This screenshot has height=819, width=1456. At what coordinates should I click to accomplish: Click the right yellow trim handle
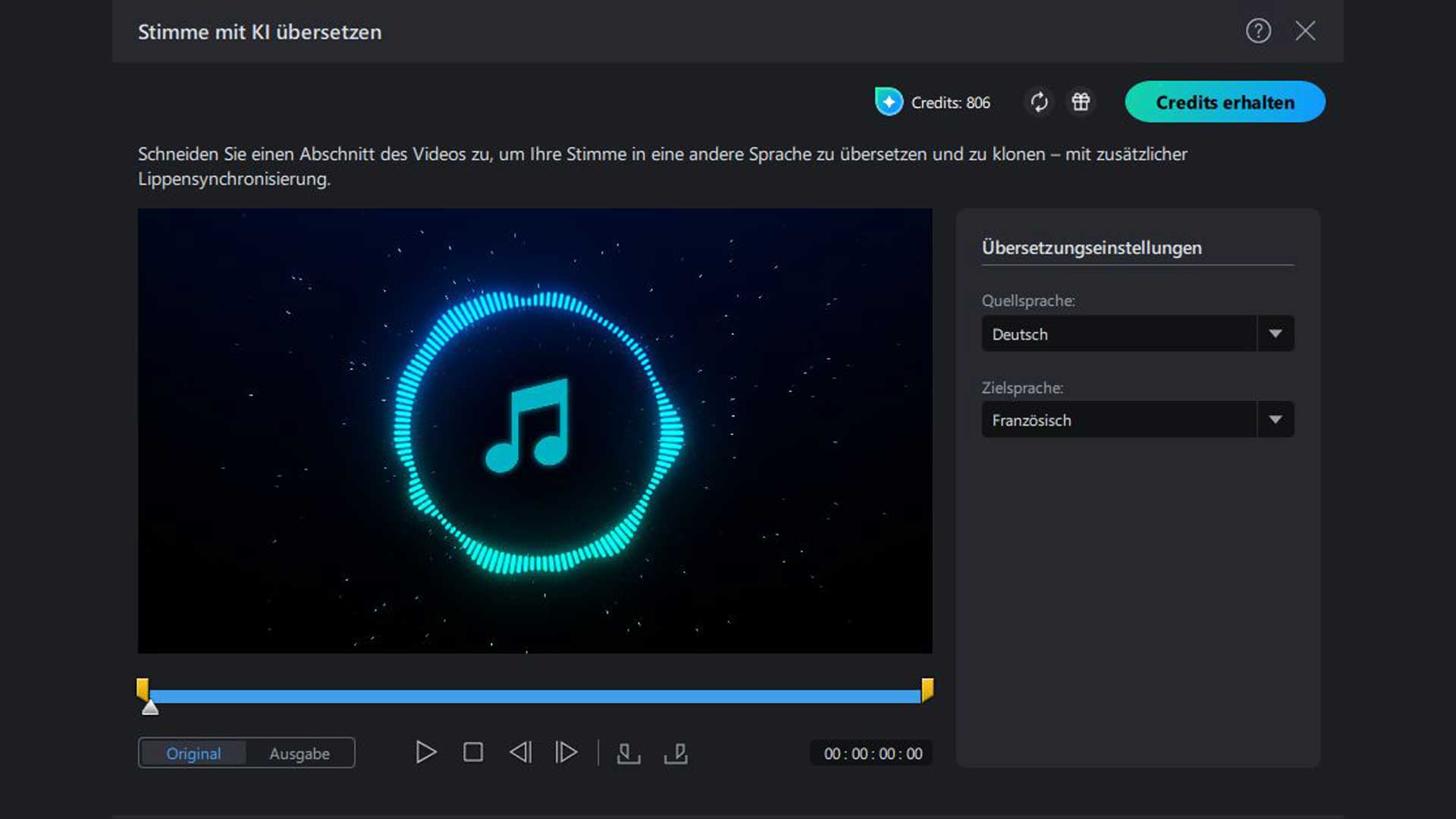tap(927, 689)
